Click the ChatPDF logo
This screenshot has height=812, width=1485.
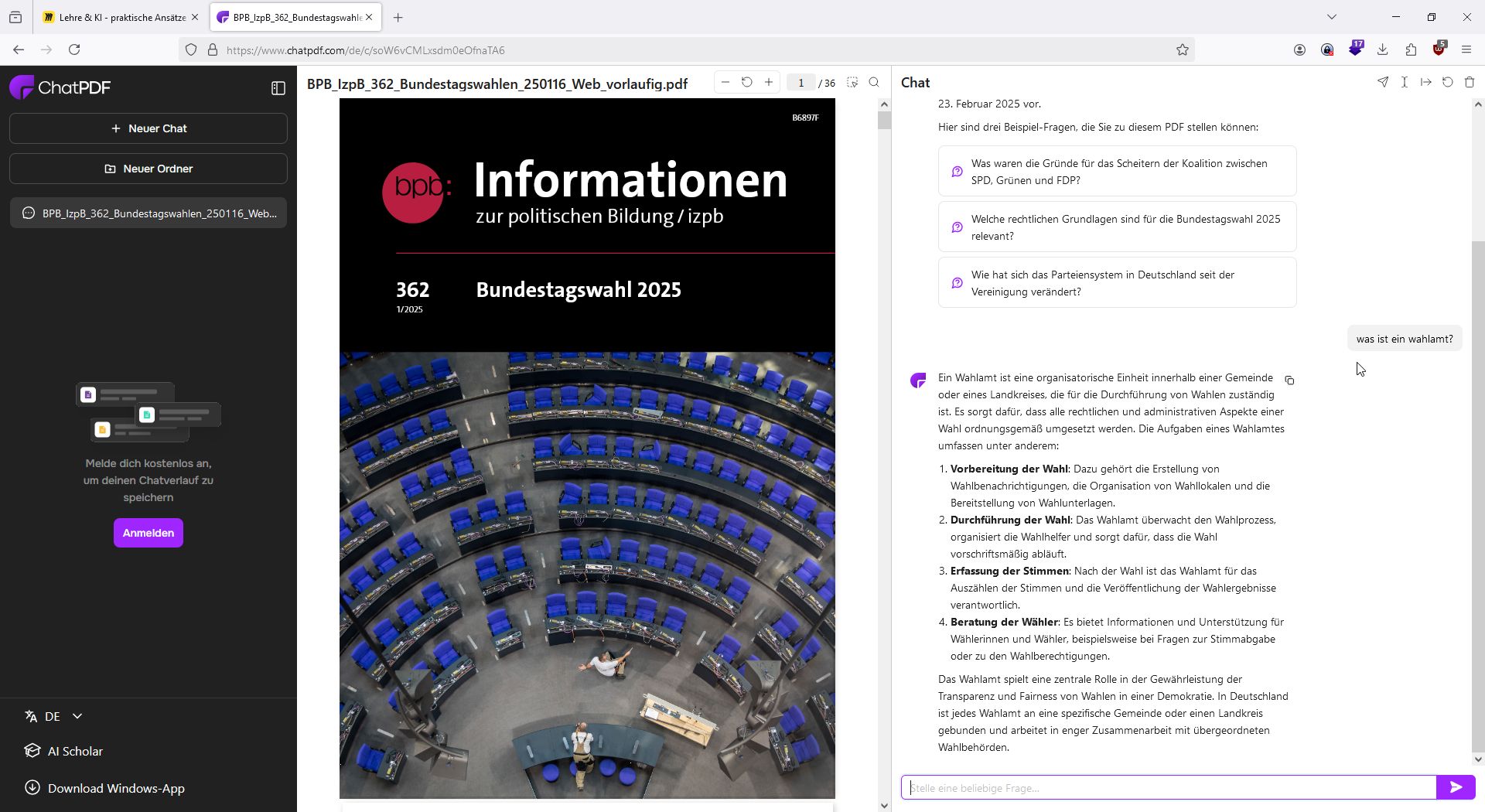(60, 87)
